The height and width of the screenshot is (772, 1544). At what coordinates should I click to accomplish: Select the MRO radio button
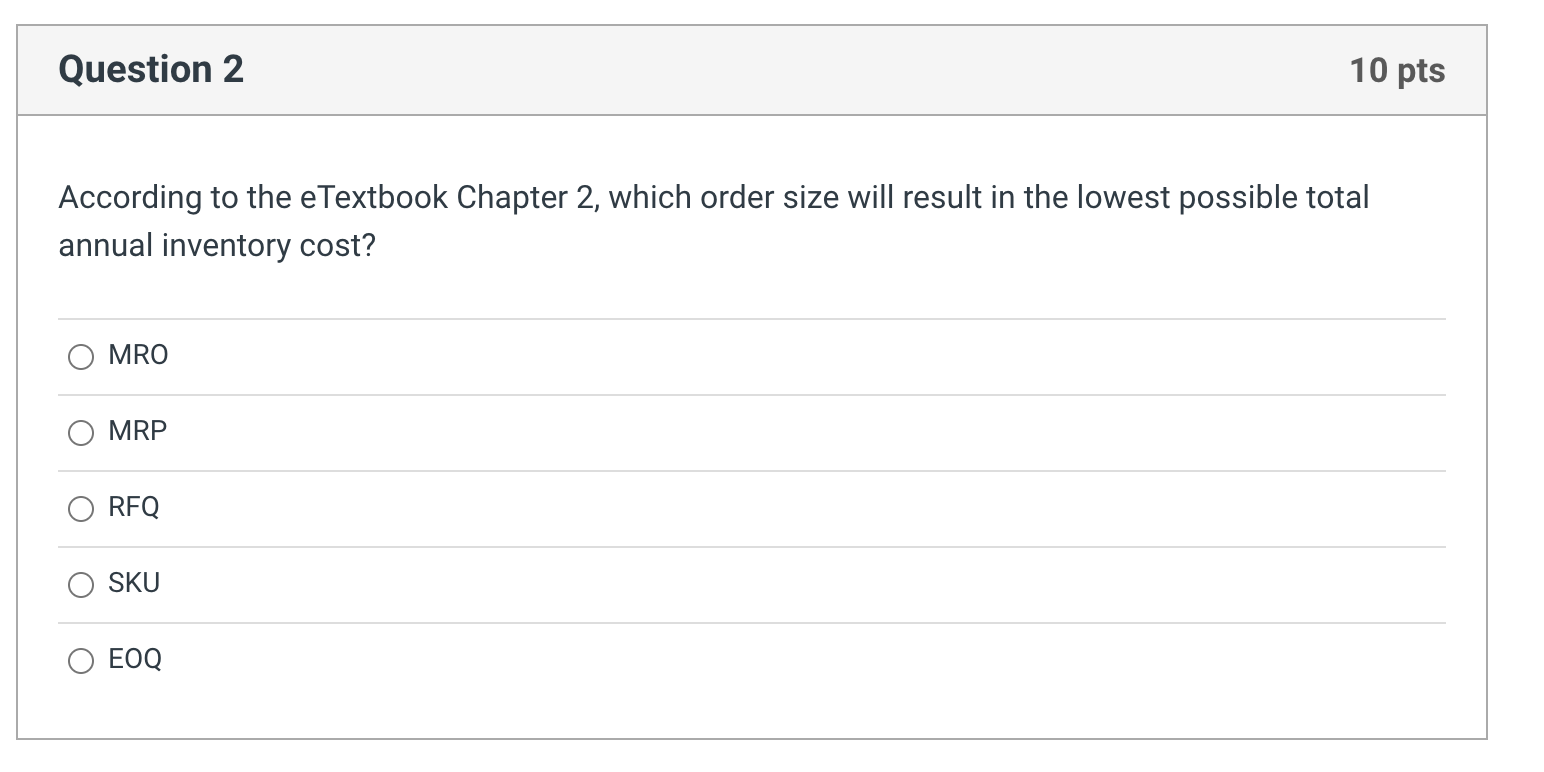coord(80,356)
